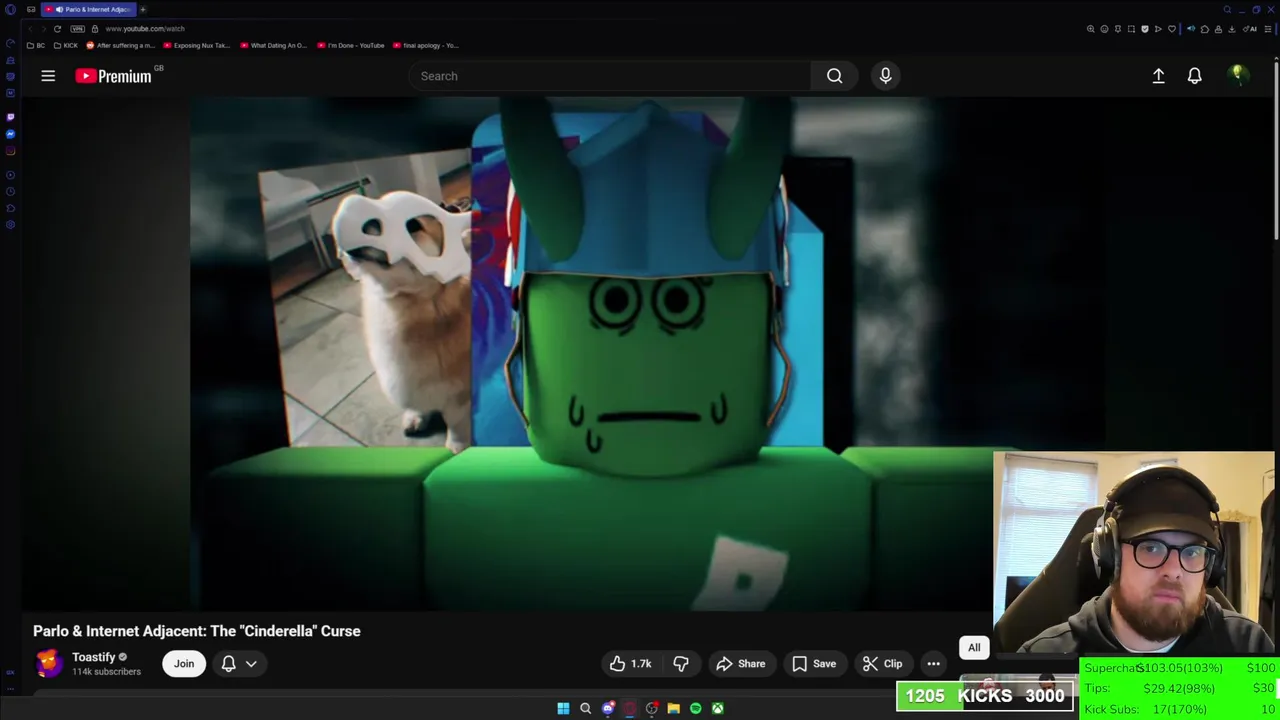Create a clip with the Clip button
This screenshot has height=720, width=1280.
tap(882, 664)
